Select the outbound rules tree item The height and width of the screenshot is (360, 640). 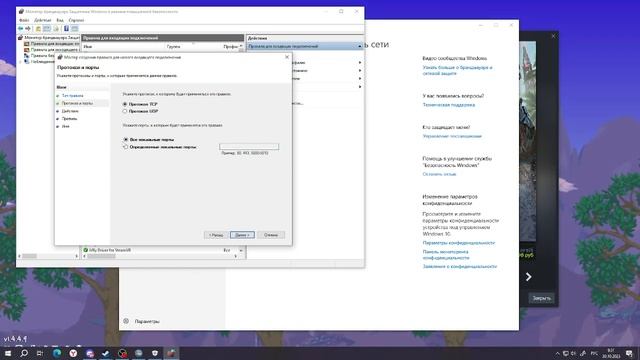pos(52,49)
